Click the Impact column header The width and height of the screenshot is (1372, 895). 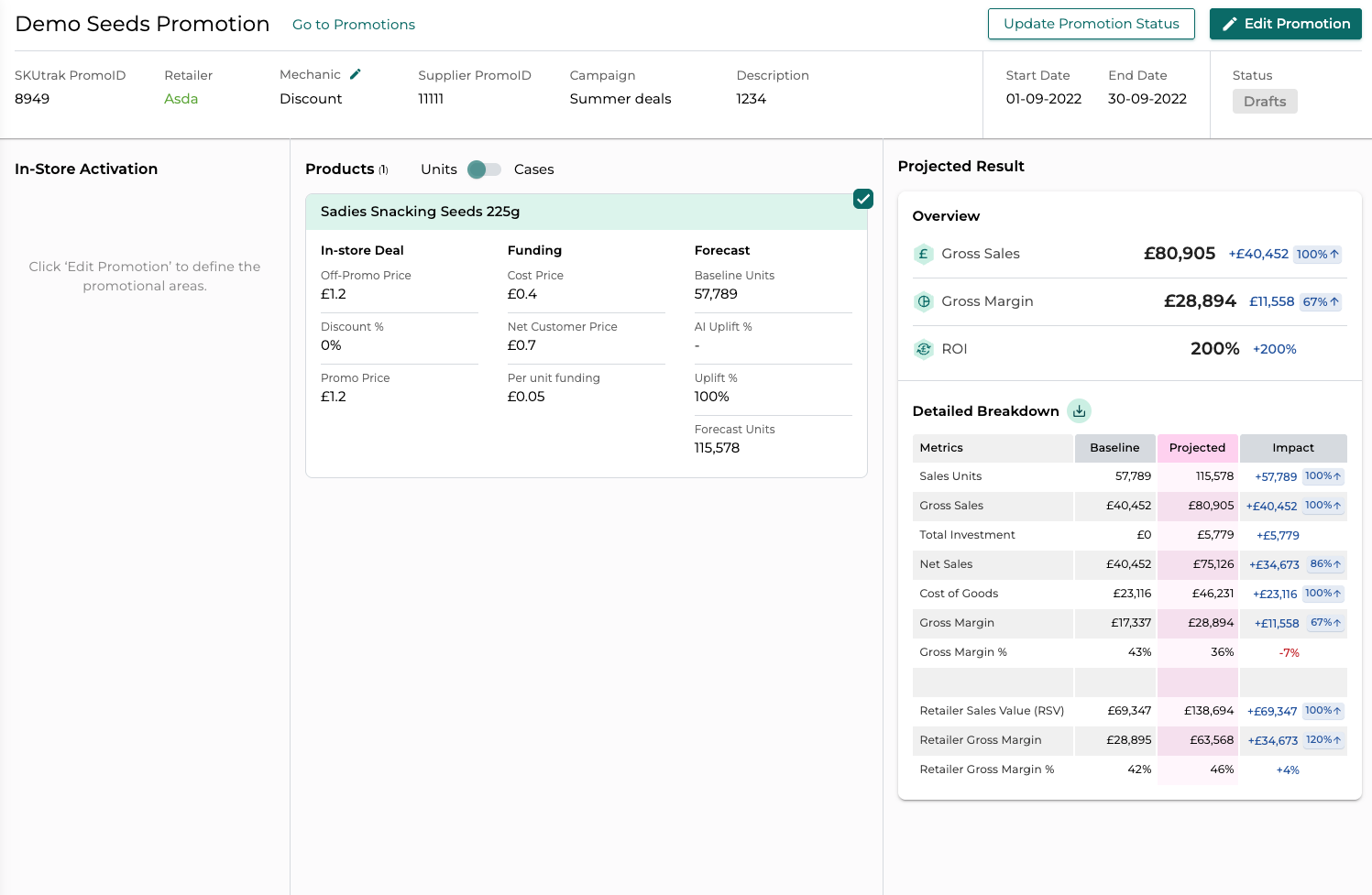(1292, 448)
